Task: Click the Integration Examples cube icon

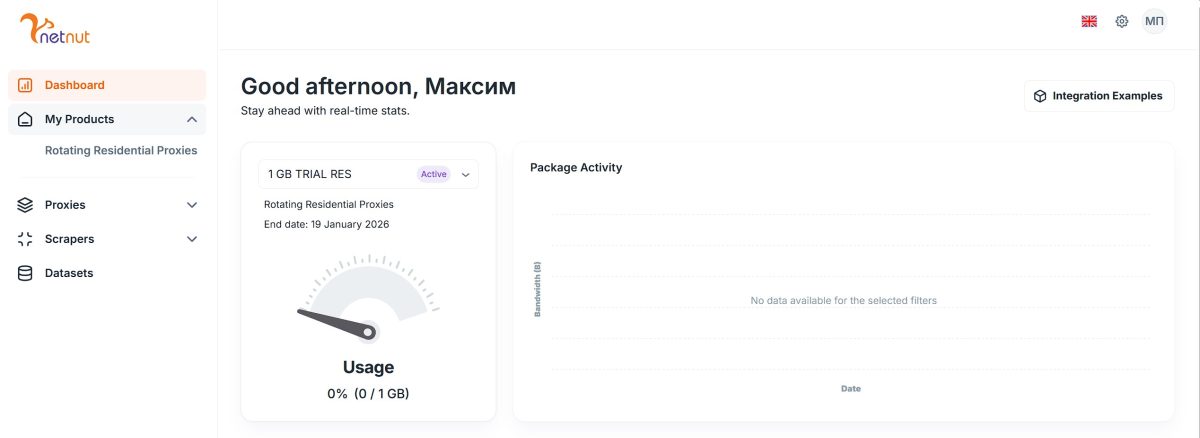Action: (1040, 96)
